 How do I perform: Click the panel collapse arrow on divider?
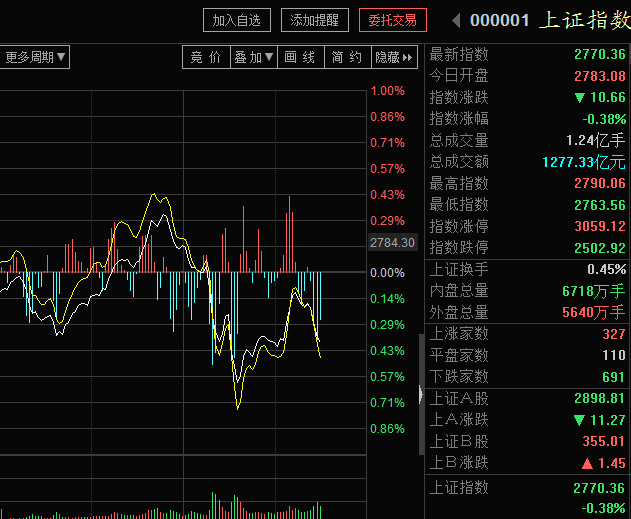[421, 395]
